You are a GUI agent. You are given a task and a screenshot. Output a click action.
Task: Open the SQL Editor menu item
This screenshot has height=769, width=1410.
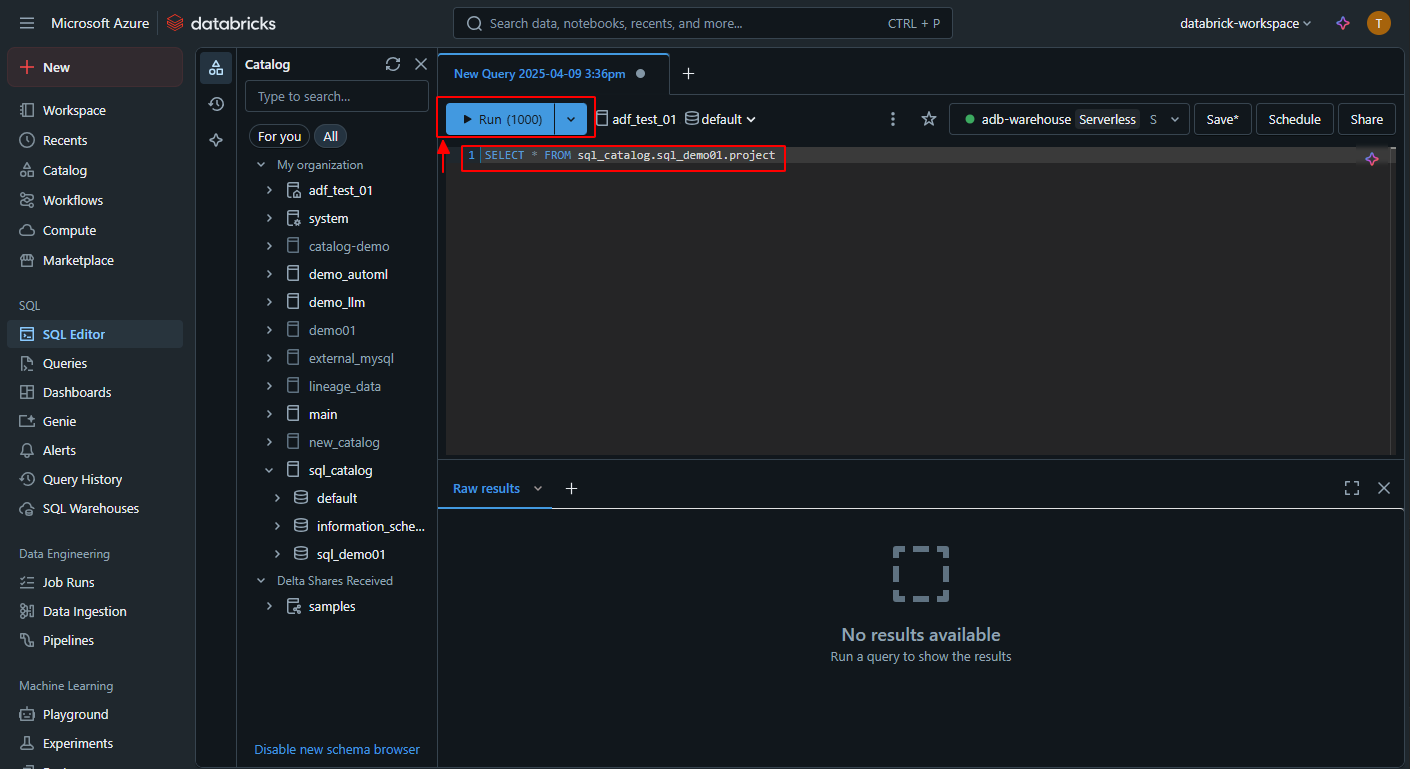(95, 334)
